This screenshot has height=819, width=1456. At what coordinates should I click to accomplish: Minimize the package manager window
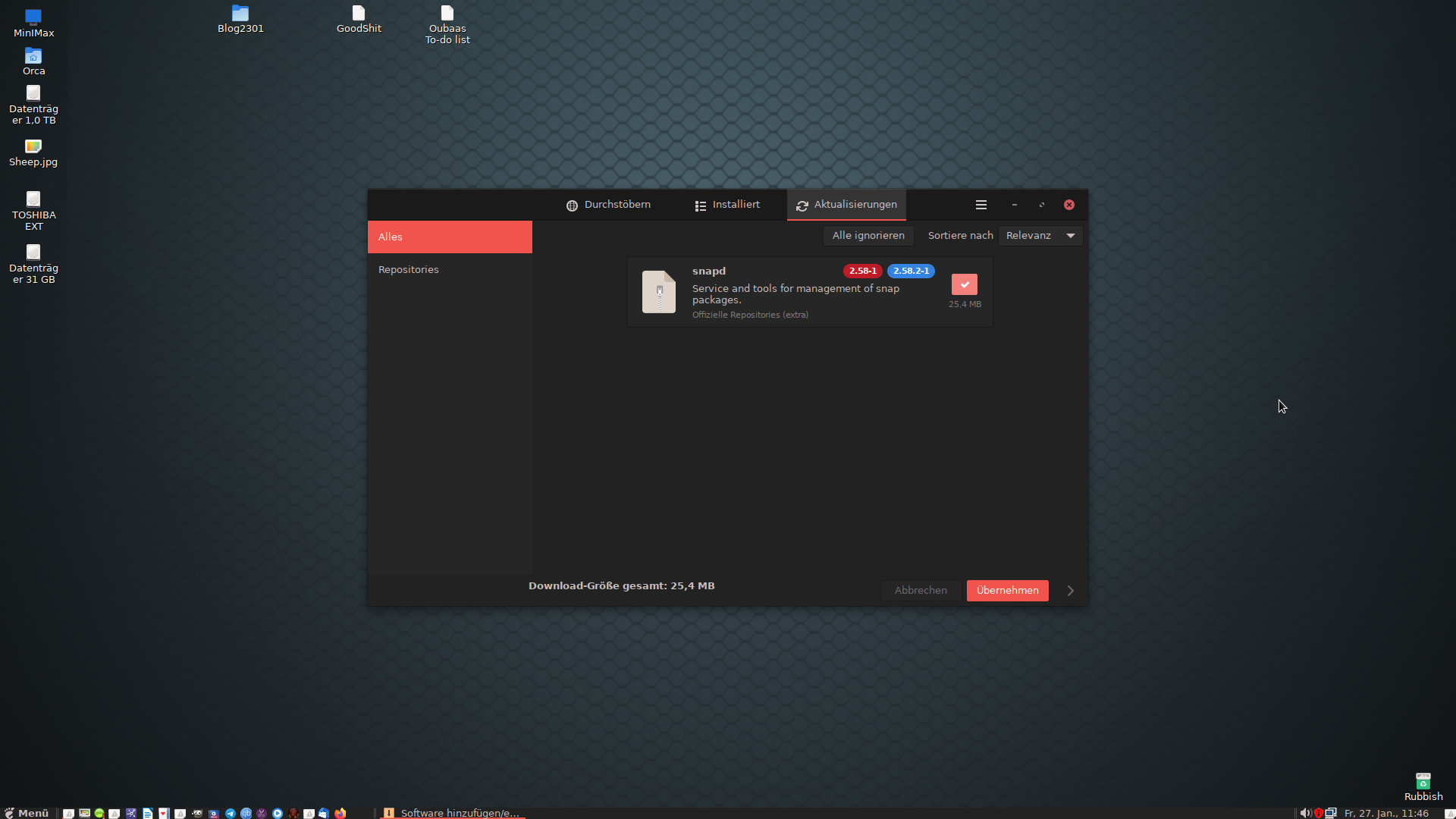pos(1014,205)
